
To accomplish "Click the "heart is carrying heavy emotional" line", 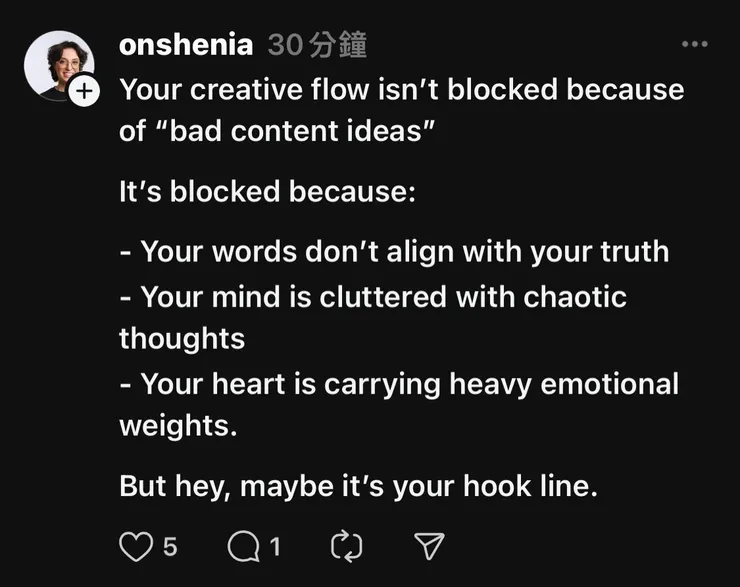I will (x=399, y=383).
